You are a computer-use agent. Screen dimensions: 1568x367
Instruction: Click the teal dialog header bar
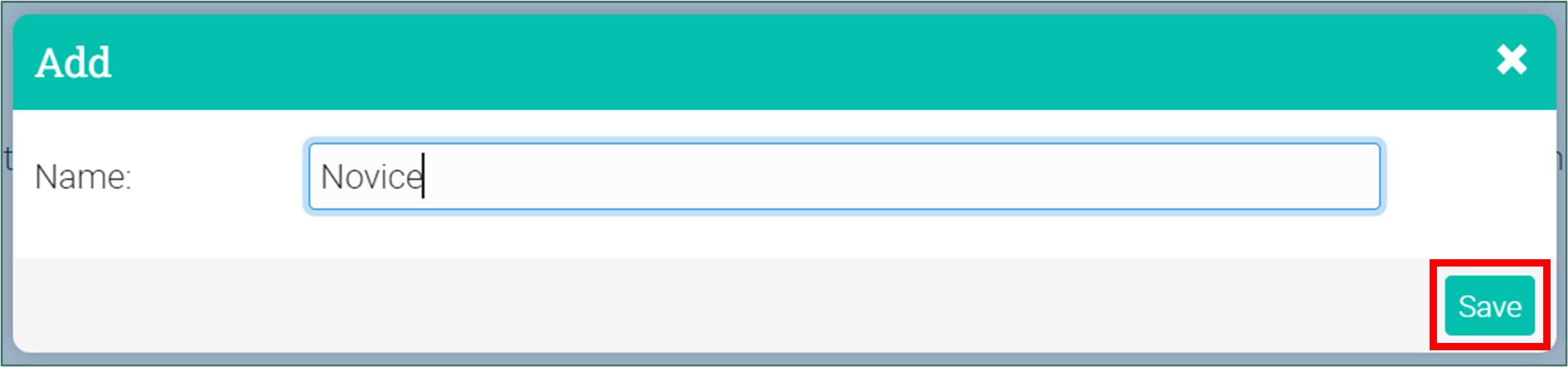tap(784, 62)
